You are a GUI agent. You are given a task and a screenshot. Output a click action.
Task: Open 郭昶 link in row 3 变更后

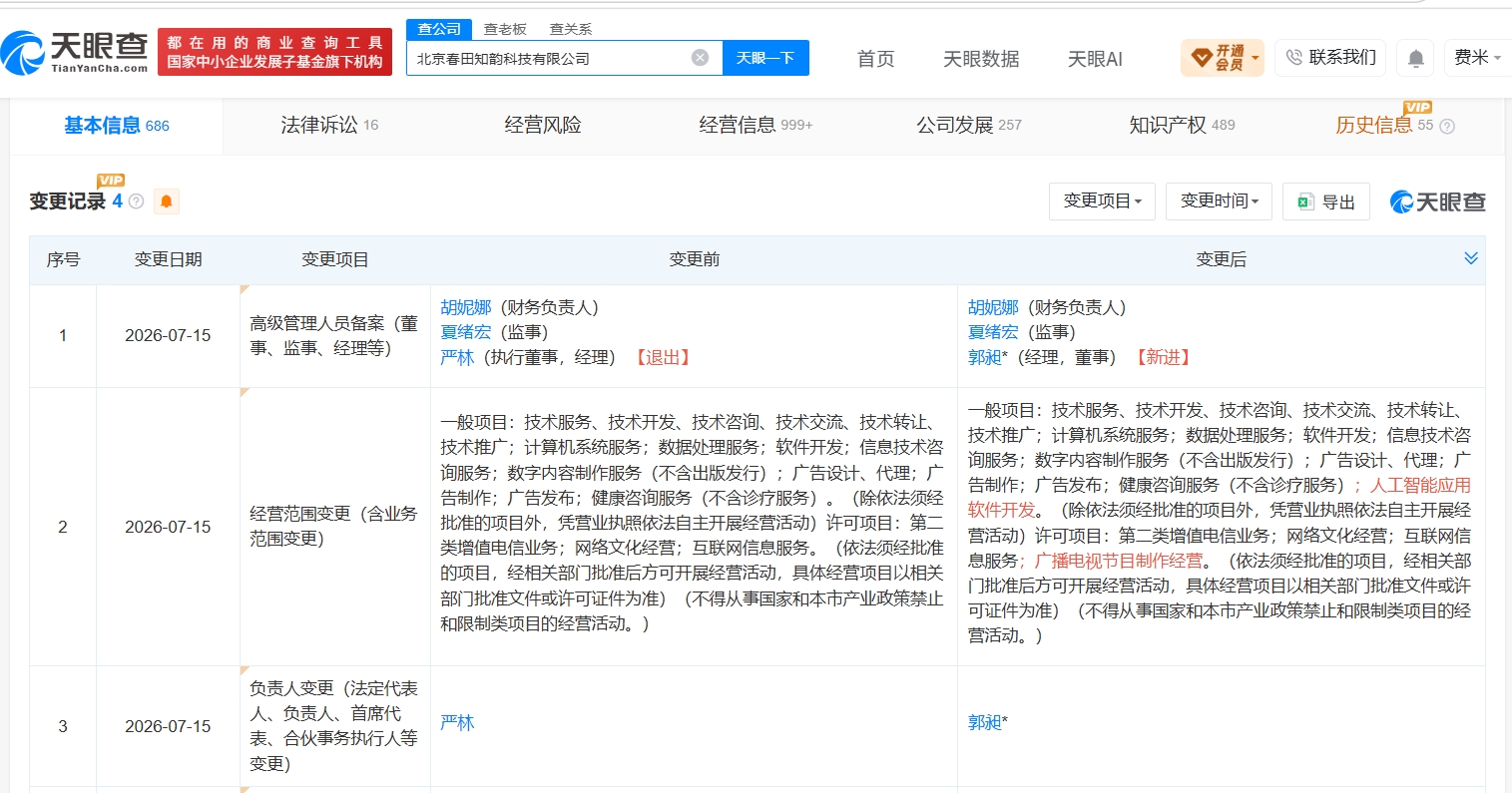tap(984, 723)
